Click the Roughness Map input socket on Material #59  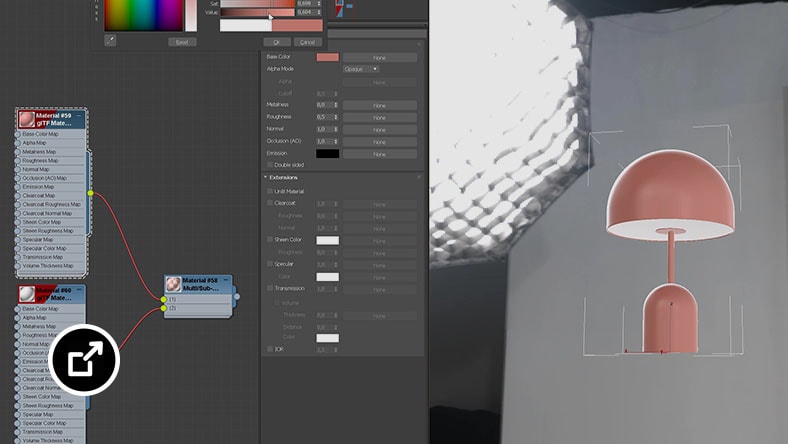19,160
